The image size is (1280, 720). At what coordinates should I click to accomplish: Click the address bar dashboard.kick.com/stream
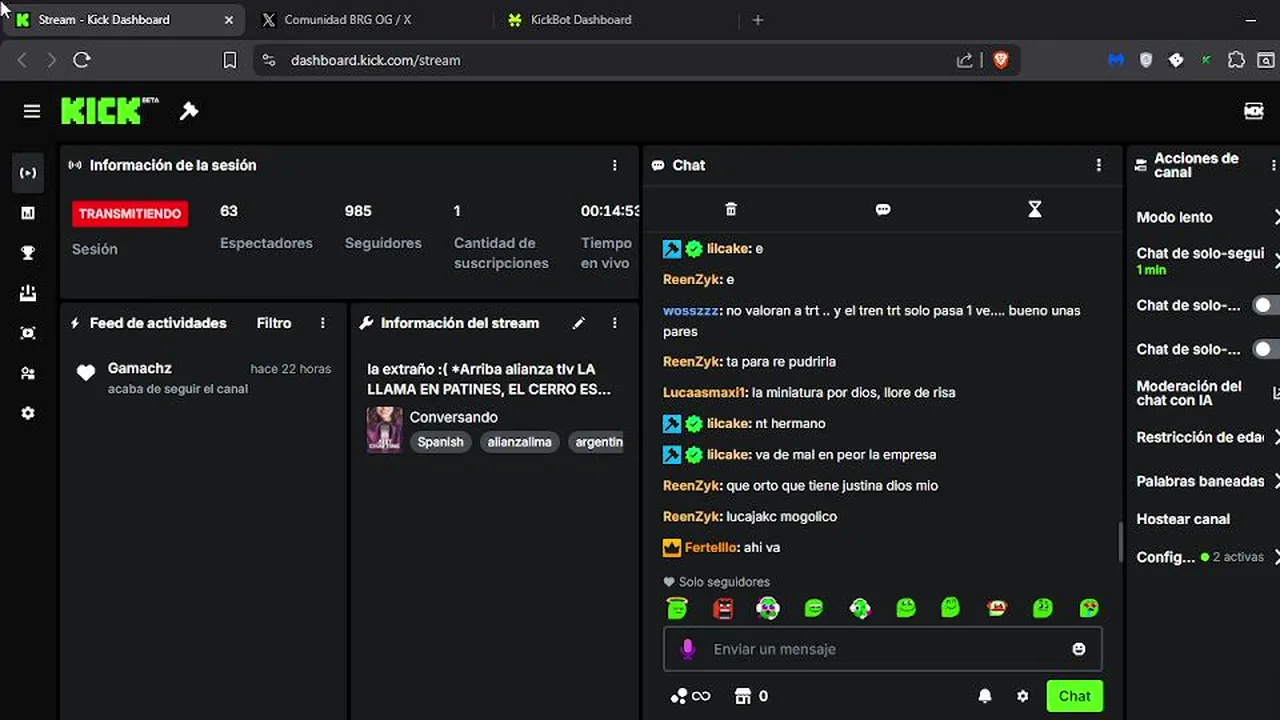click(375, 60)
